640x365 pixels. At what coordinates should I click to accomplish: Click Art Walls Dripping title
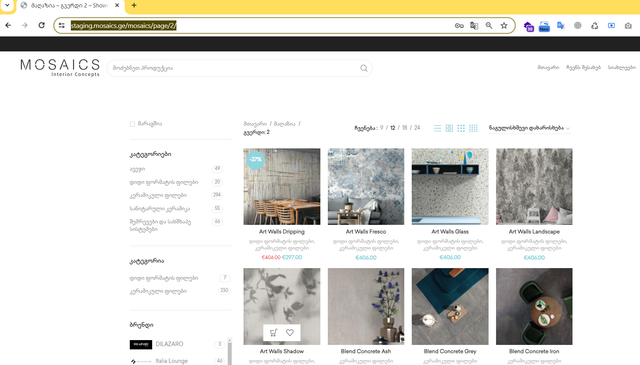tap(282, 231)
